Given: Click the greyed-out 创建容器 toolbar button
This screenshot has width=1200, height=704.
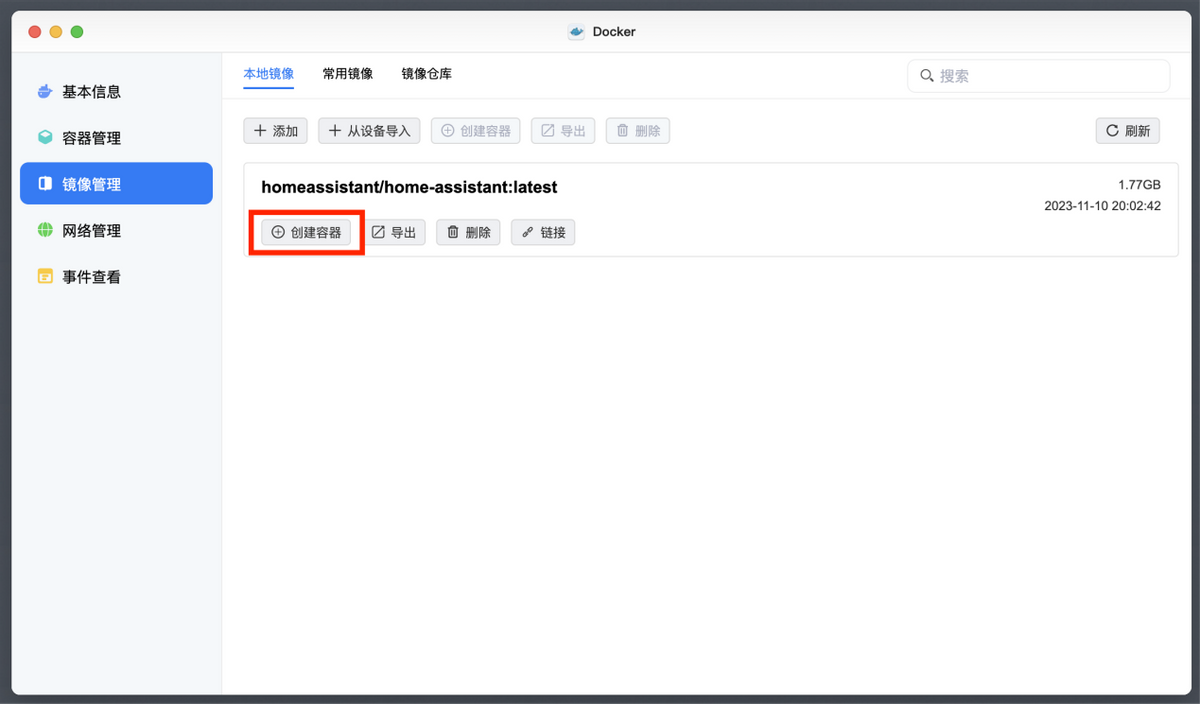Looking at the screenshot, I should pos(476,131).
